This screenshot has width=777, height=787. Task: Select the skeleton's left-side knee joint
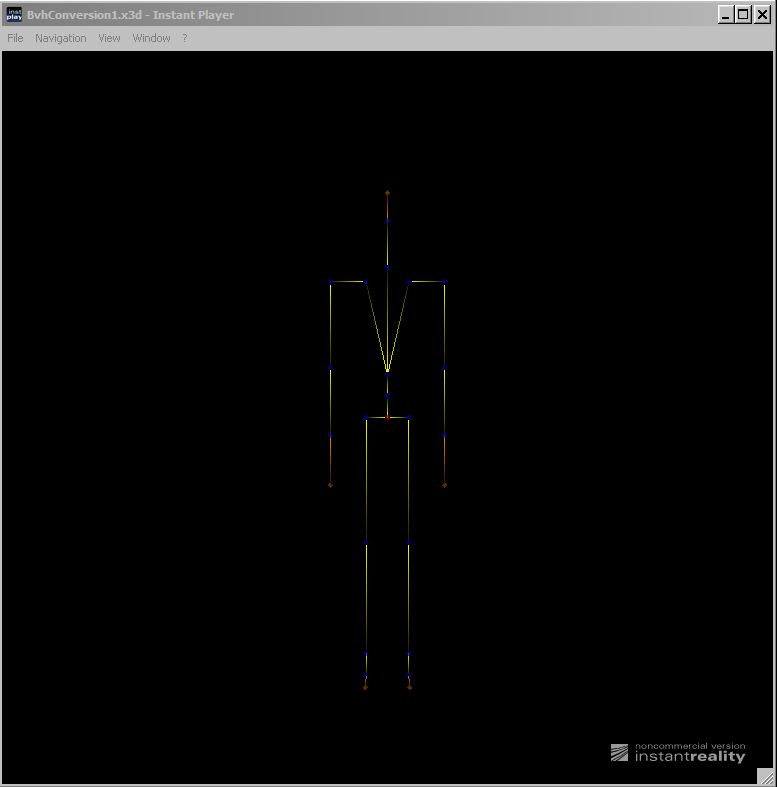(x=366, y=544)
